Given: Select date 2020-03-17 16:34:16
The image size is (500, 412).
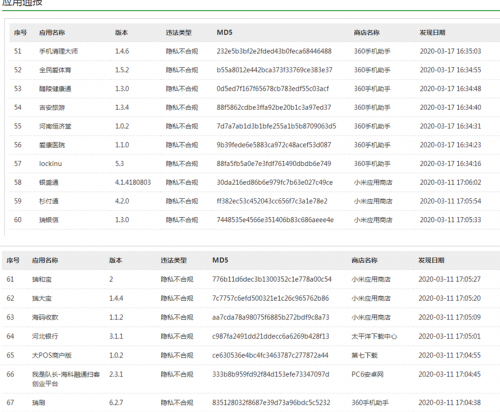Looking at the screenshot, I should pos(450,164).
